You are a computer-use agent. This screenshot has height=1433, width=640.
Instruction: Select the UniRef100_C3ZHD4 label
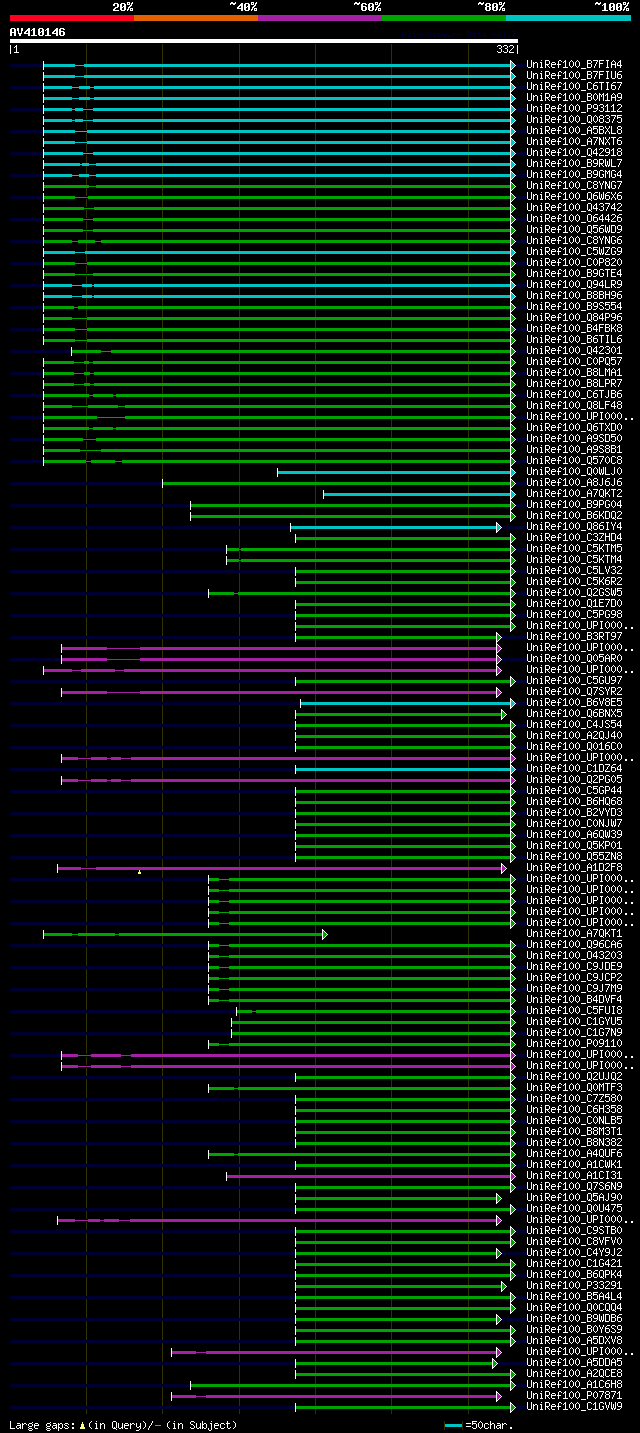pos(574,537)
